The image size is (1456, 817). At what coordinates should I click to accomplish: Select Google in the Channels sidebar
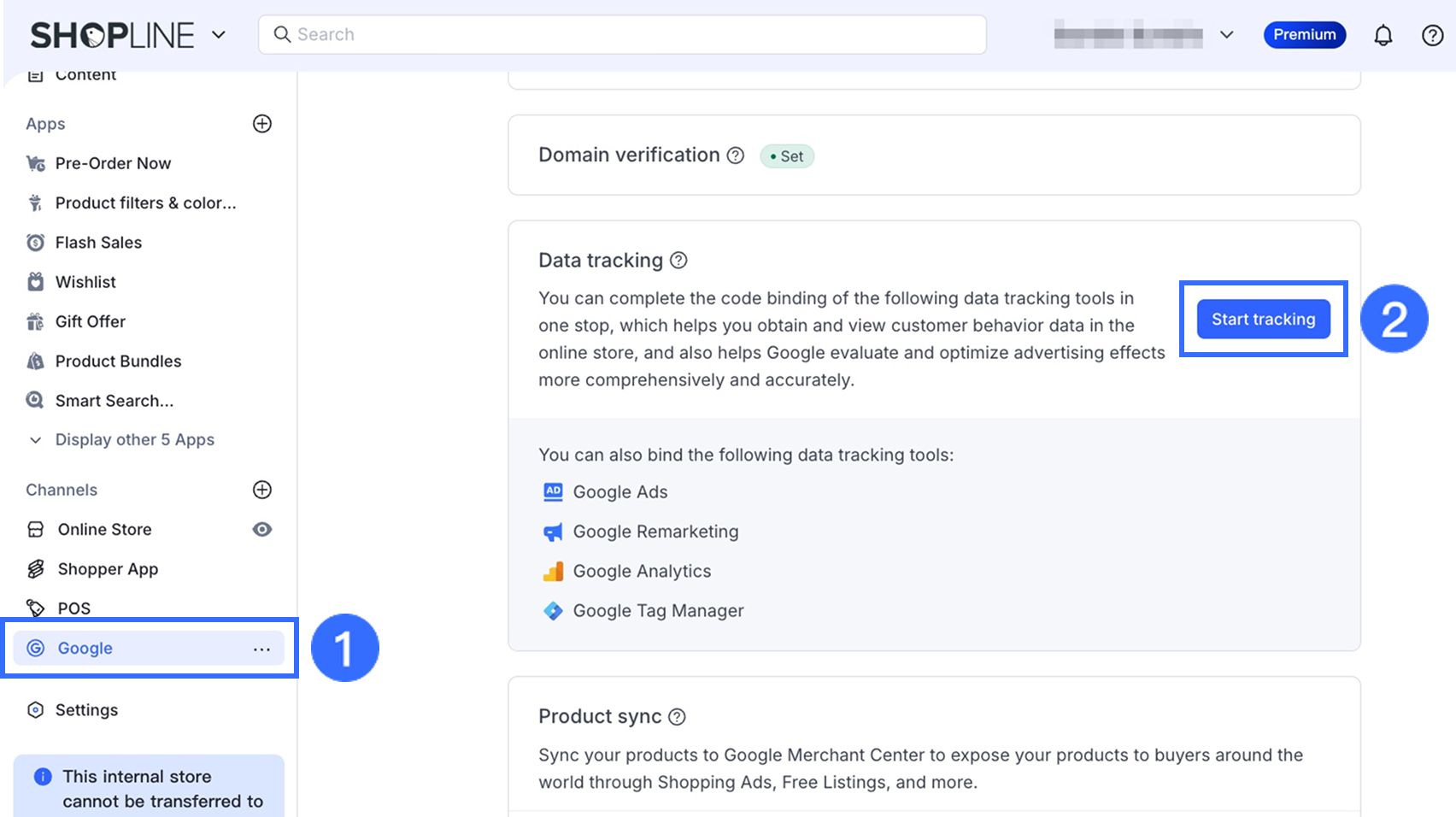click(85, 649)
